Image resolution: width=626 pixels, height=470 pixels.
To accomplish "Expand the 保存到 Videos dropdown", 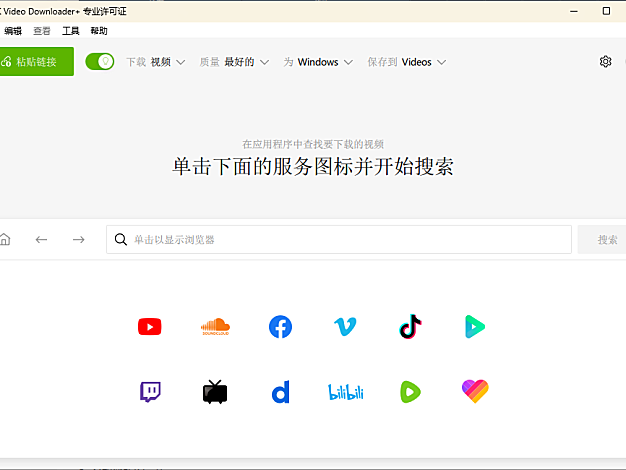I will tap(406, 62).
